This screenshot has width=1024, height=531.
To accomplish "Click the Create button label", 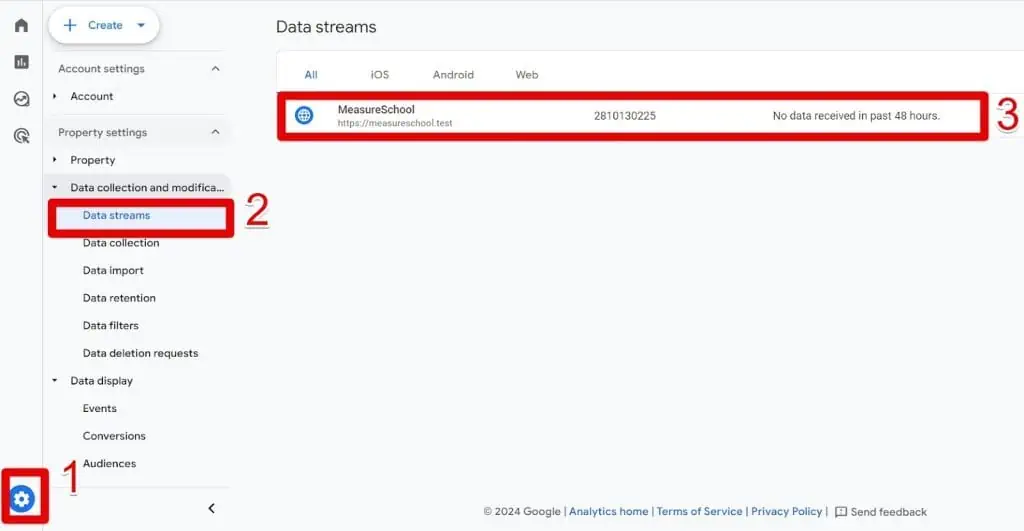I will click(x=105, y=25).
